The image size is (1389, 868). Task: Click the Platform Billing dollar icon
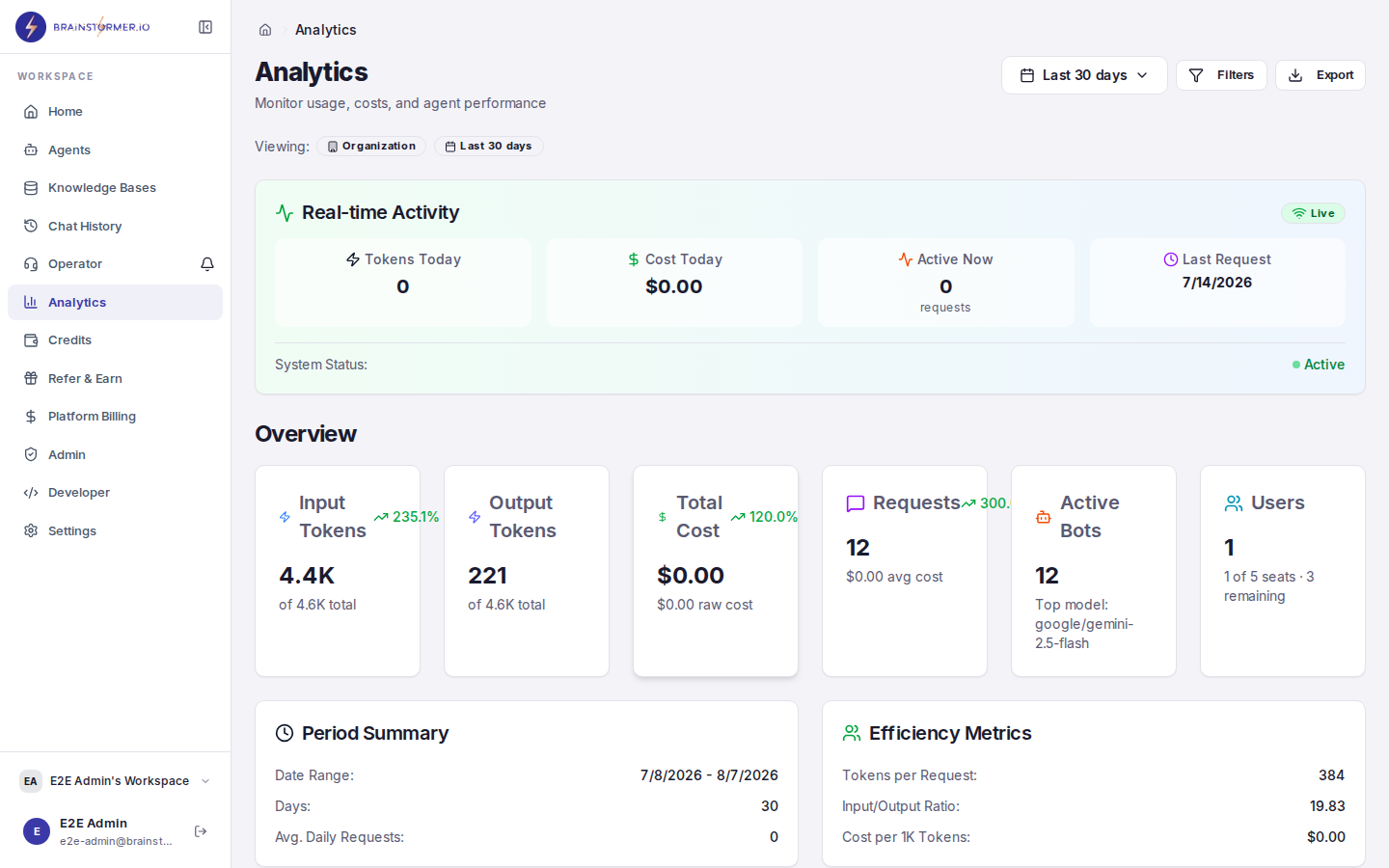[x=31, y=417]
